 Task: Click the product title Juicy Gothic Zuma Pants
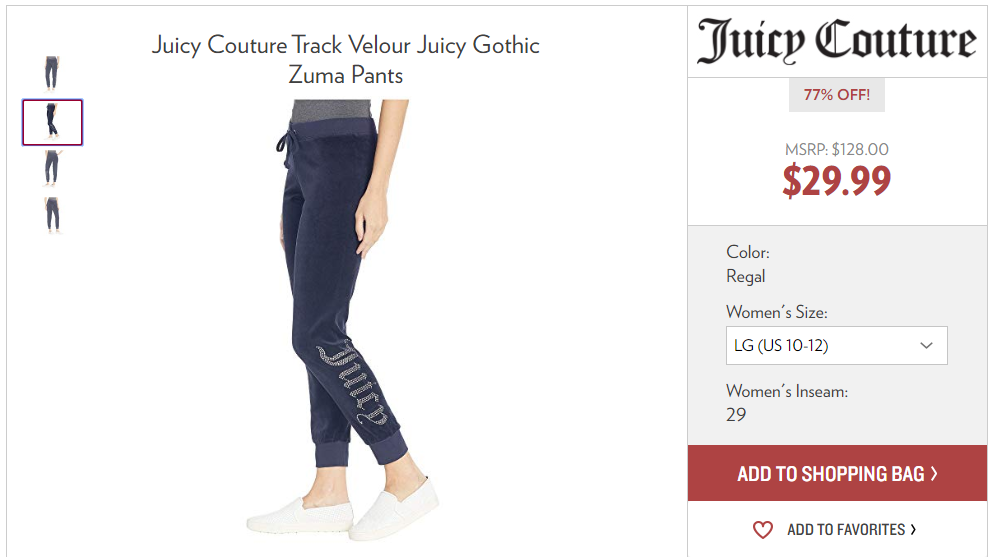[346, 59]
